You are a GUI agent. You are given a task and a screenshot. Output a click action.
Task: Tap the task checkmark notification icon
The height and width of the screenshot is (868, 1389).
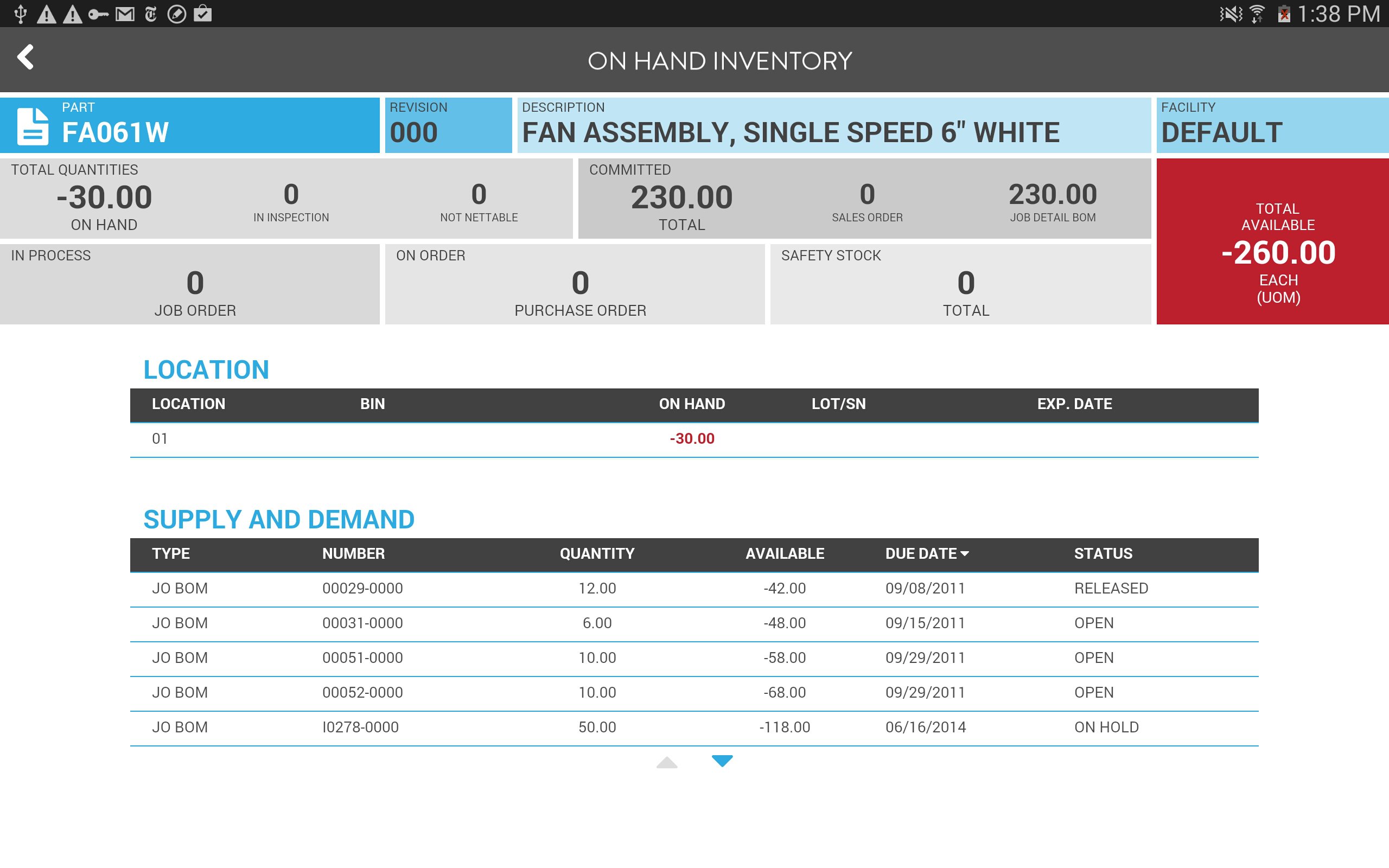click(202, 14)
